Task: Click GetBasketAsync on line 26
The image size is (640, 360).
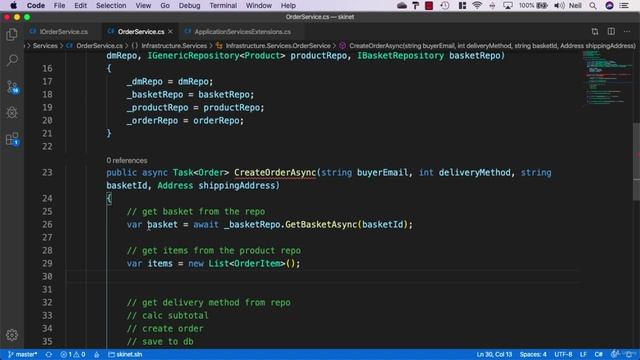Action: point(321,224)
